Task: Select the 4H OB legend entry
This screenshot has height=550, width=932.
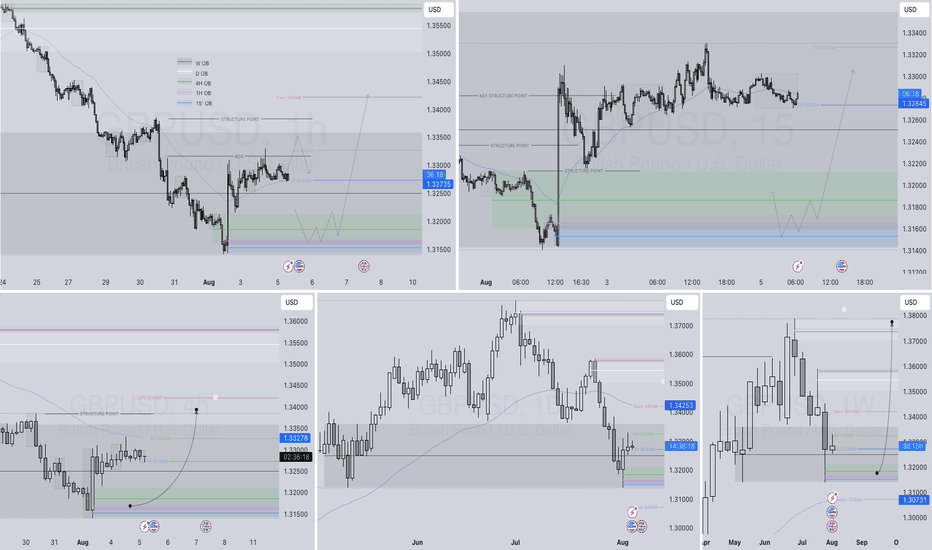Action: pos(194,83)
